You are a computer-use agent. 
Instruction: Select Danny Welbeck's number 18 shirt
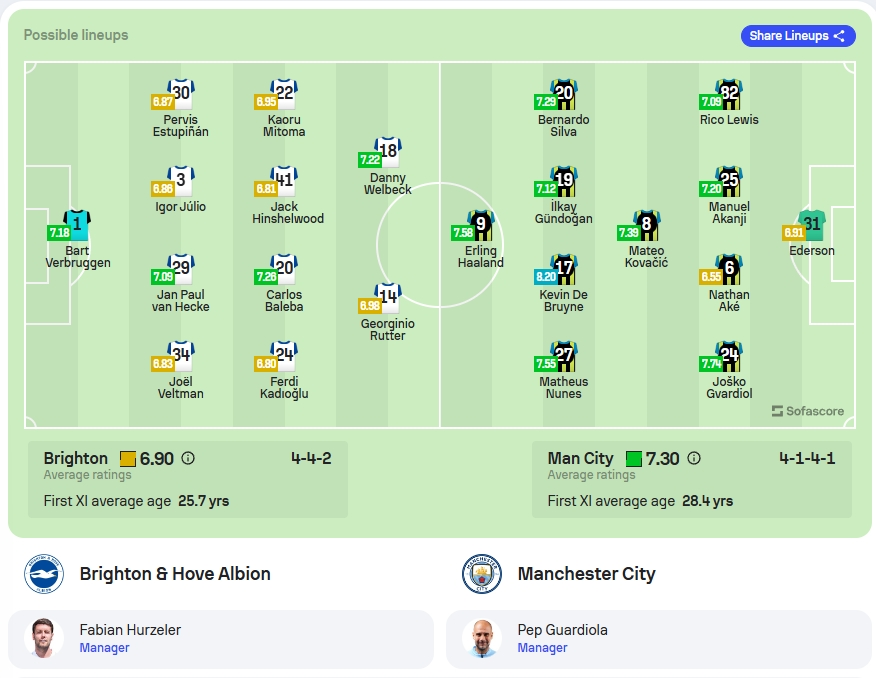[388, 152]
